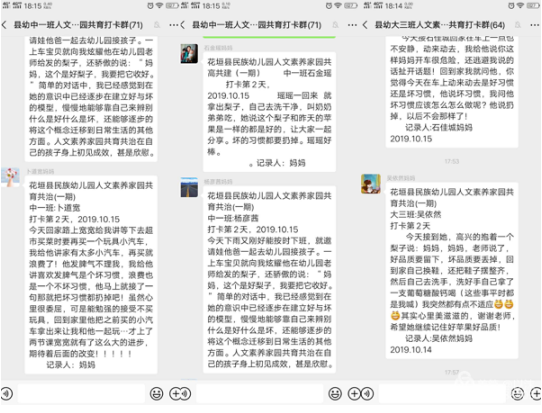
Task: Focus the message input in the leftmost chat
Action: pos(81,393)
